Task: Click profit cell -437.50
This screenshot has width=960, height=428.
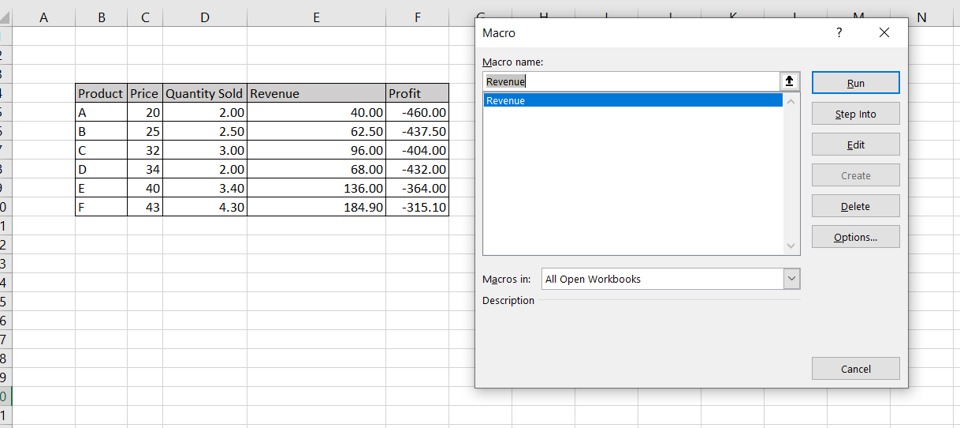Action: (x=417, y=132)
